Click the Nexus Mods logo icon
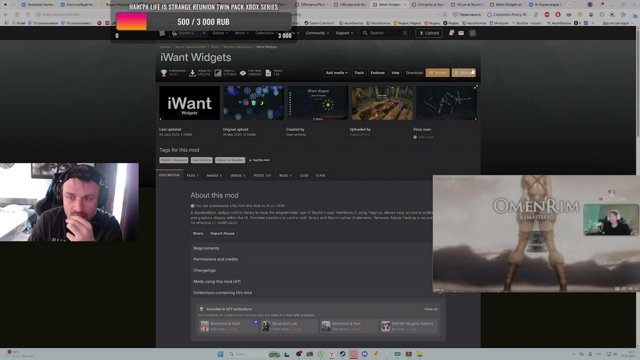This screenshot has height=360, width=640. 162,33
